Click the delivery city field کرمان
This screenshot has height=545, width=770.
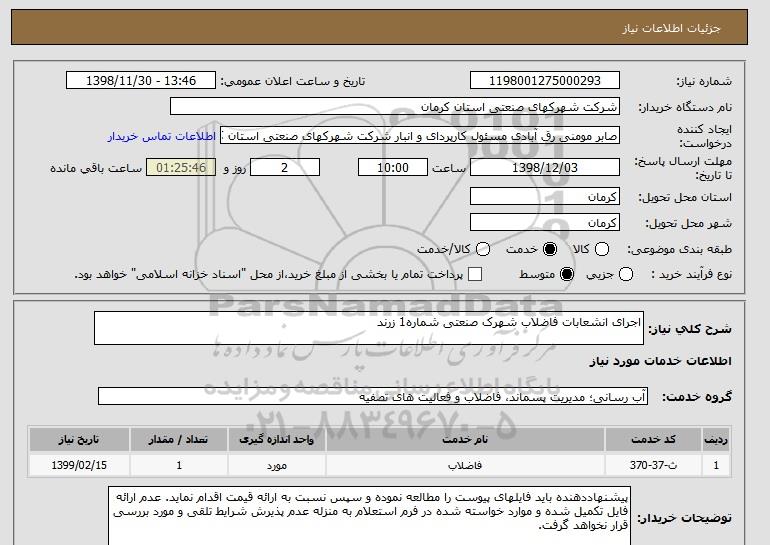[545, 222]
